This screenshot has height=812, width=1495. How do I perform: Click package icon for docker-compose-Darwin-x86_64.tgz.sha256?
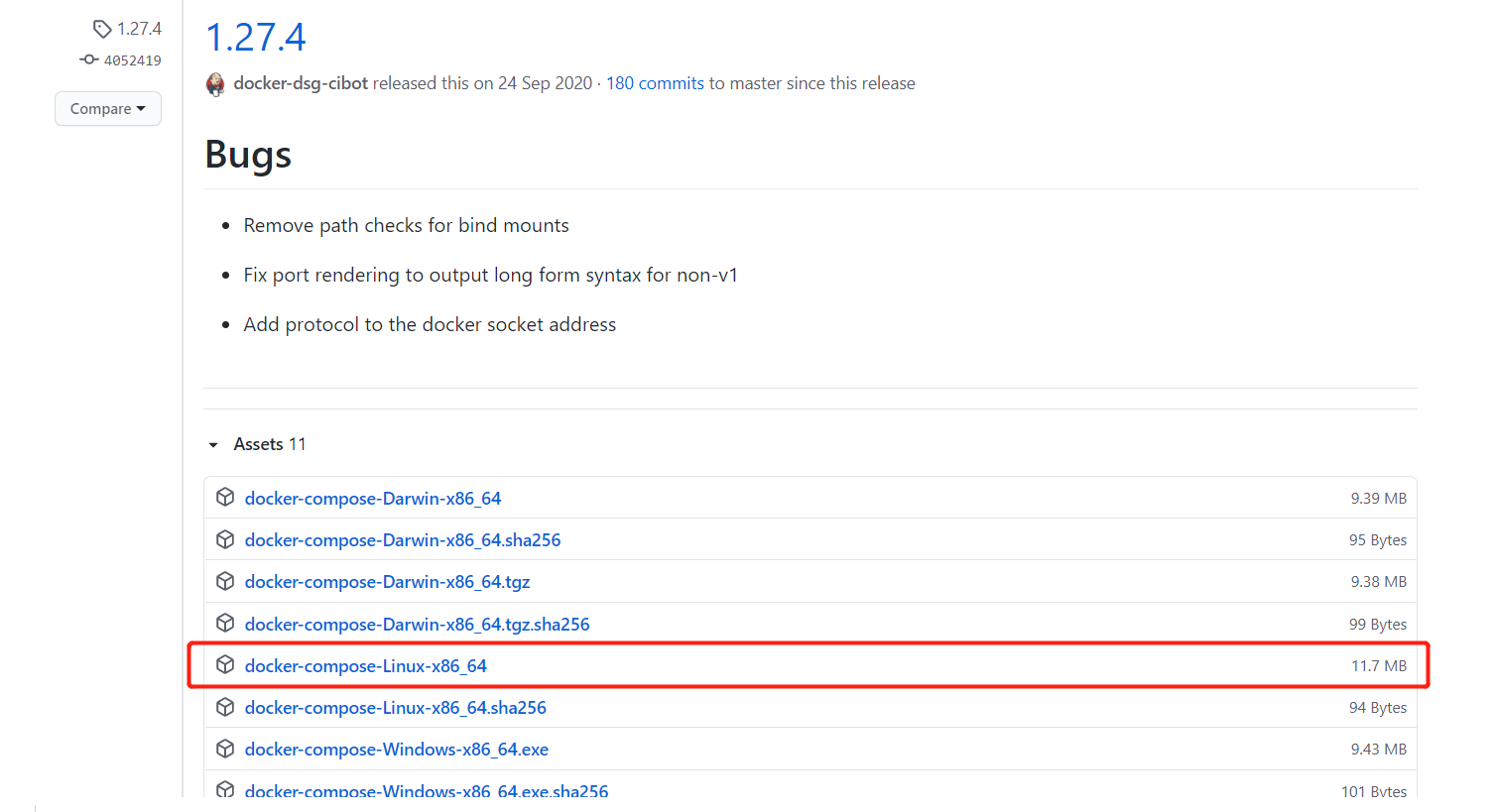tap(225, 623)
